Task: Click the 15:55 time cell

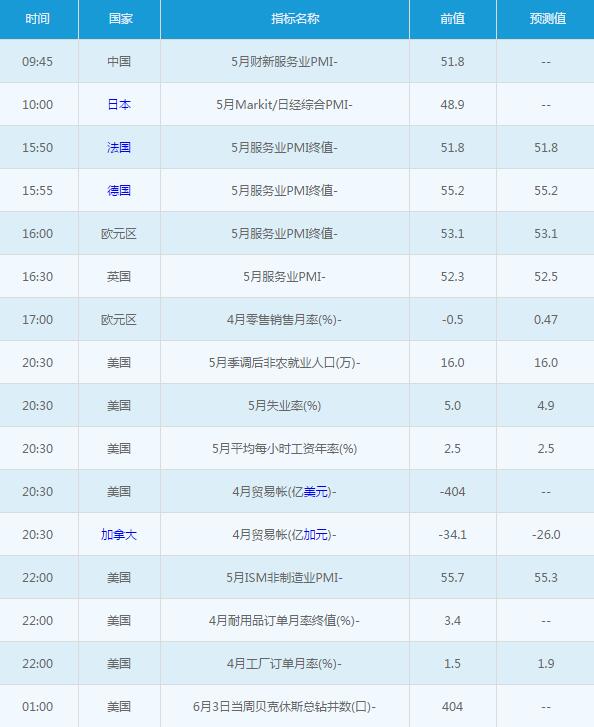Action: click(x=38, y=191)
